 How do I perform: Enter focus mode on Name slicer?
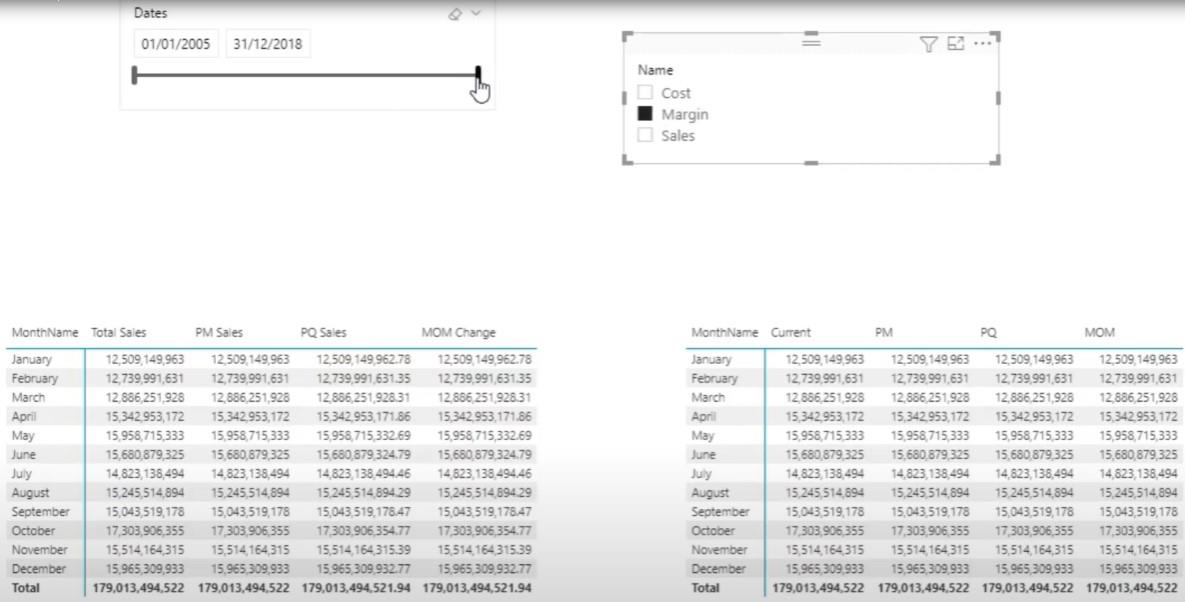tap(956, 44)
